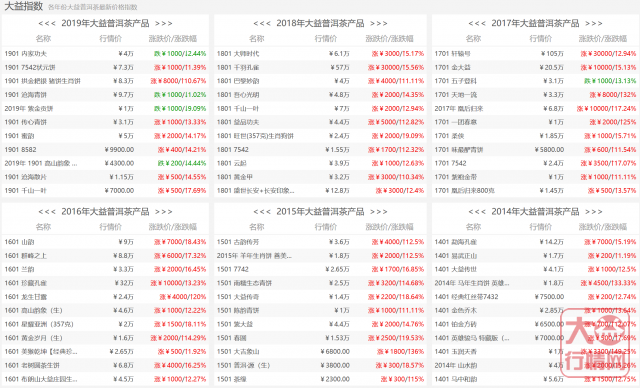The image size is (640, 388).
Task: Click the <<< arrows of the 2015 panel
Action: point(262,212)
